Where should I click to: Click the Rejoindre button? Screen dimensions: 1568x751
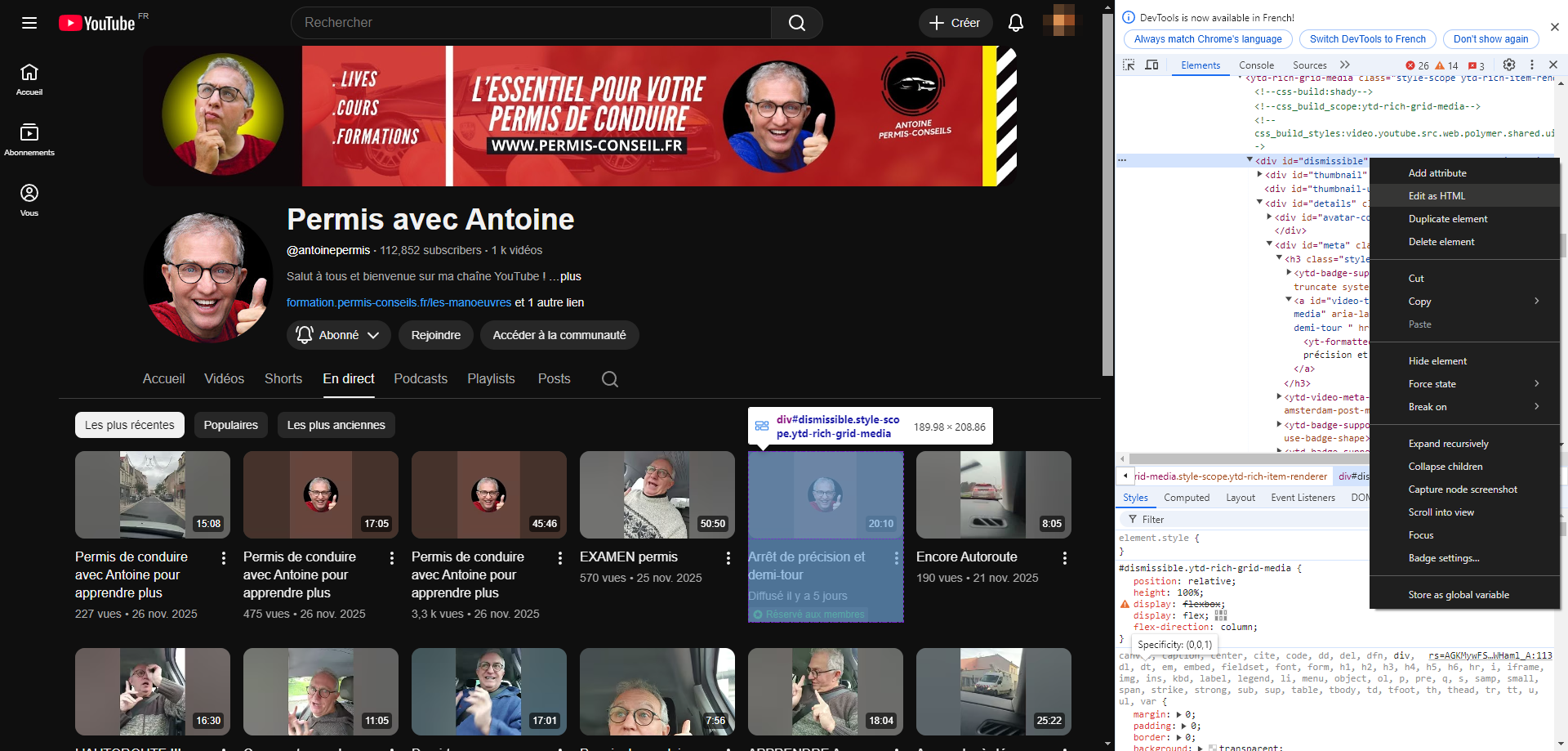[x=435, y=335]
